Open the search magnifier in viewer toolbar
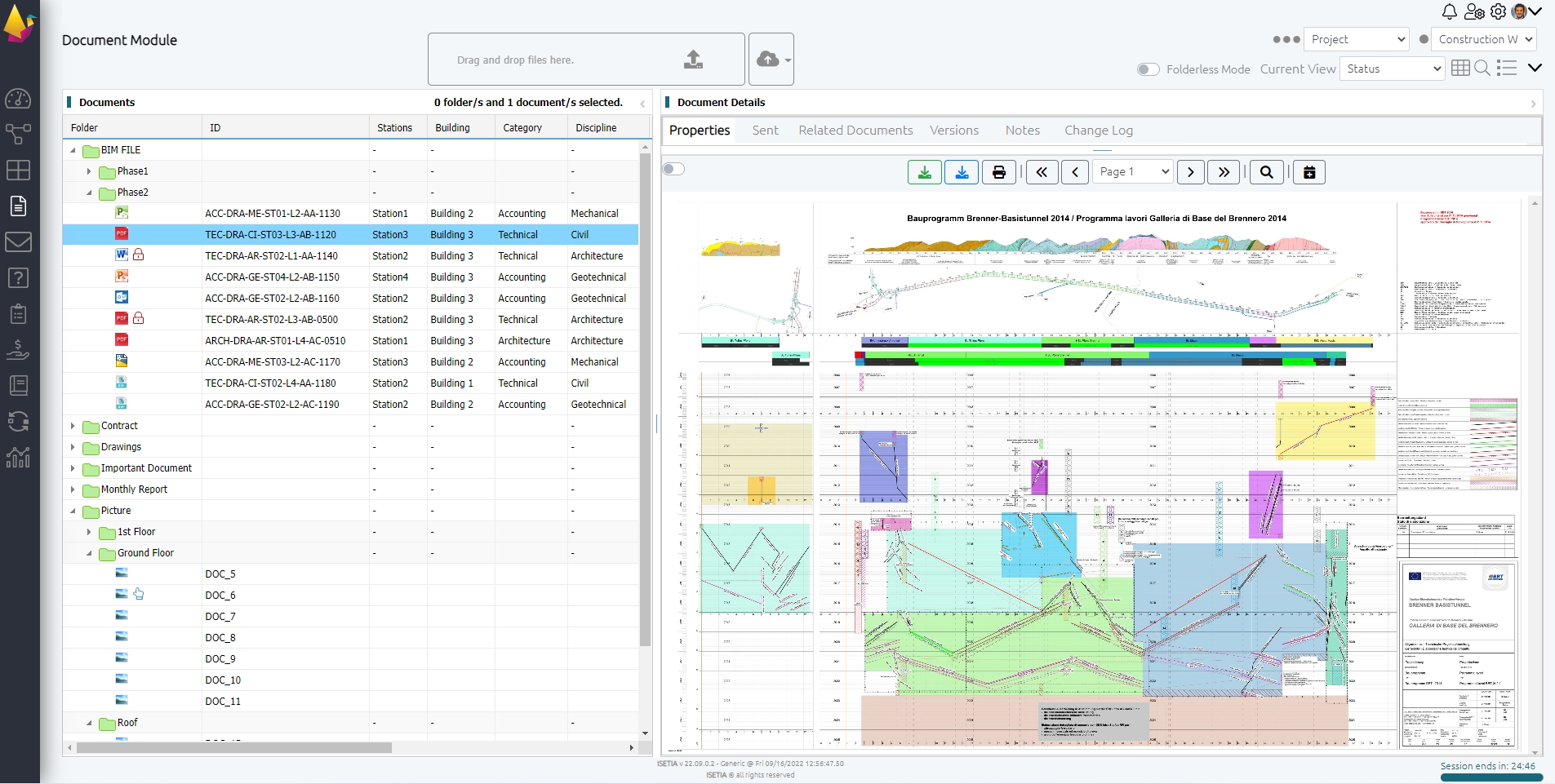The width and height of the screenshot is (1555, 784). click(1266, 172)
